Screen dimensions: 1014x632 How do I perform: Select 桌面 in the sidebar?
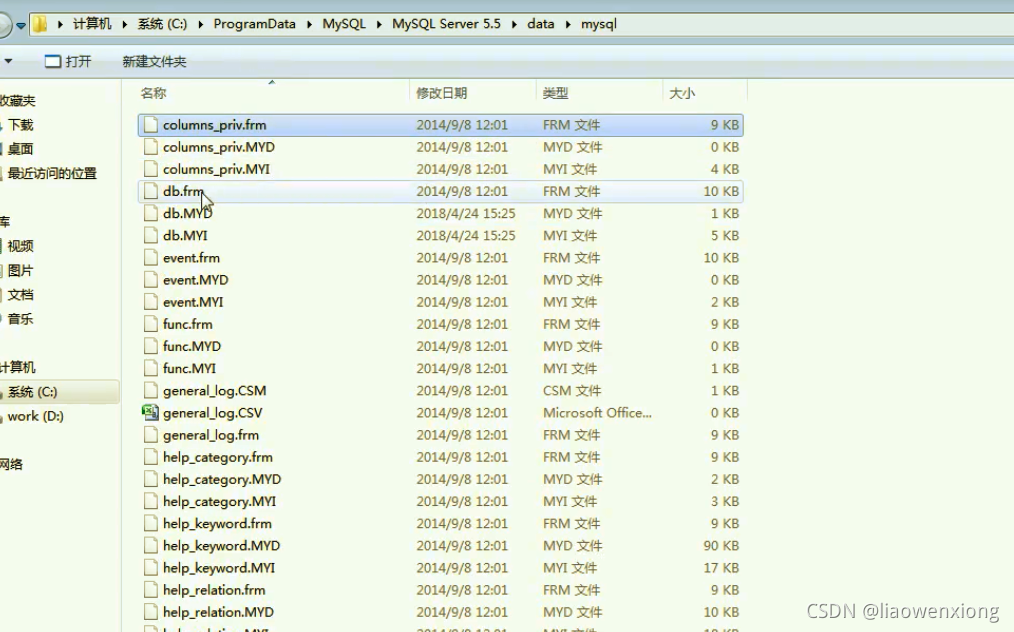20,149
